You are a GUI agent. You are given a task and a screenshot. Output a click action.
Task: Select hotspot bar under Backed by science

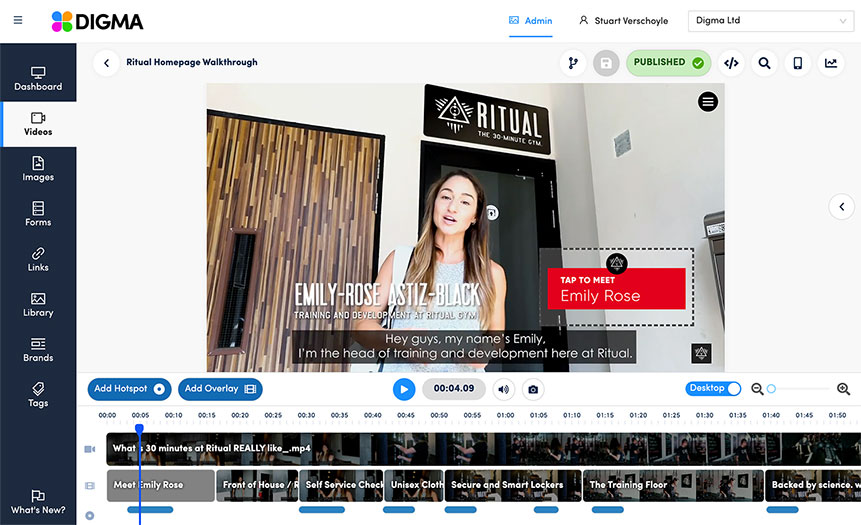click(782, 510)
